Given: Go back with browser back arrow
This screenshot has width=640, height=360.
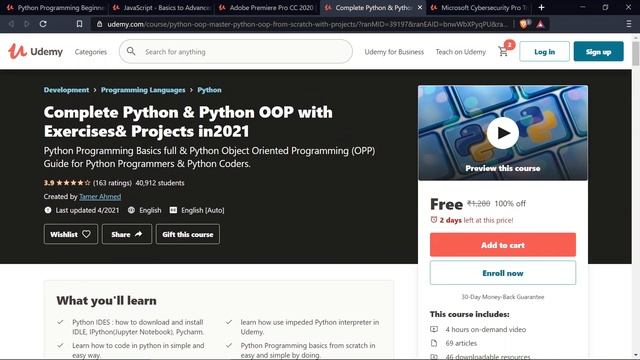Looking at the screenshot, I should pos(11,24).
